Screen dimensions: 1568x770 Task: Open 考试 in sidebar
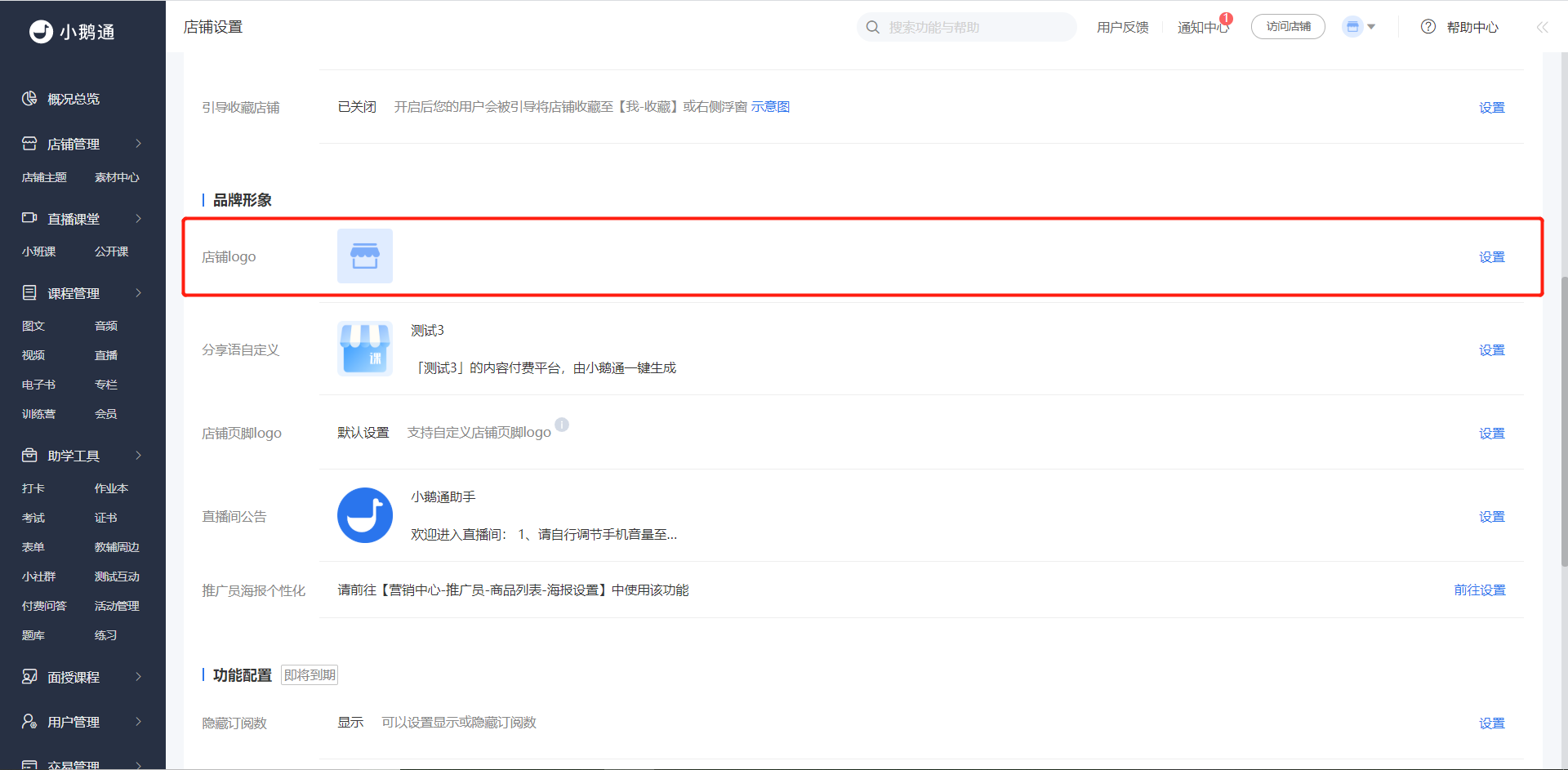[33, 518]
